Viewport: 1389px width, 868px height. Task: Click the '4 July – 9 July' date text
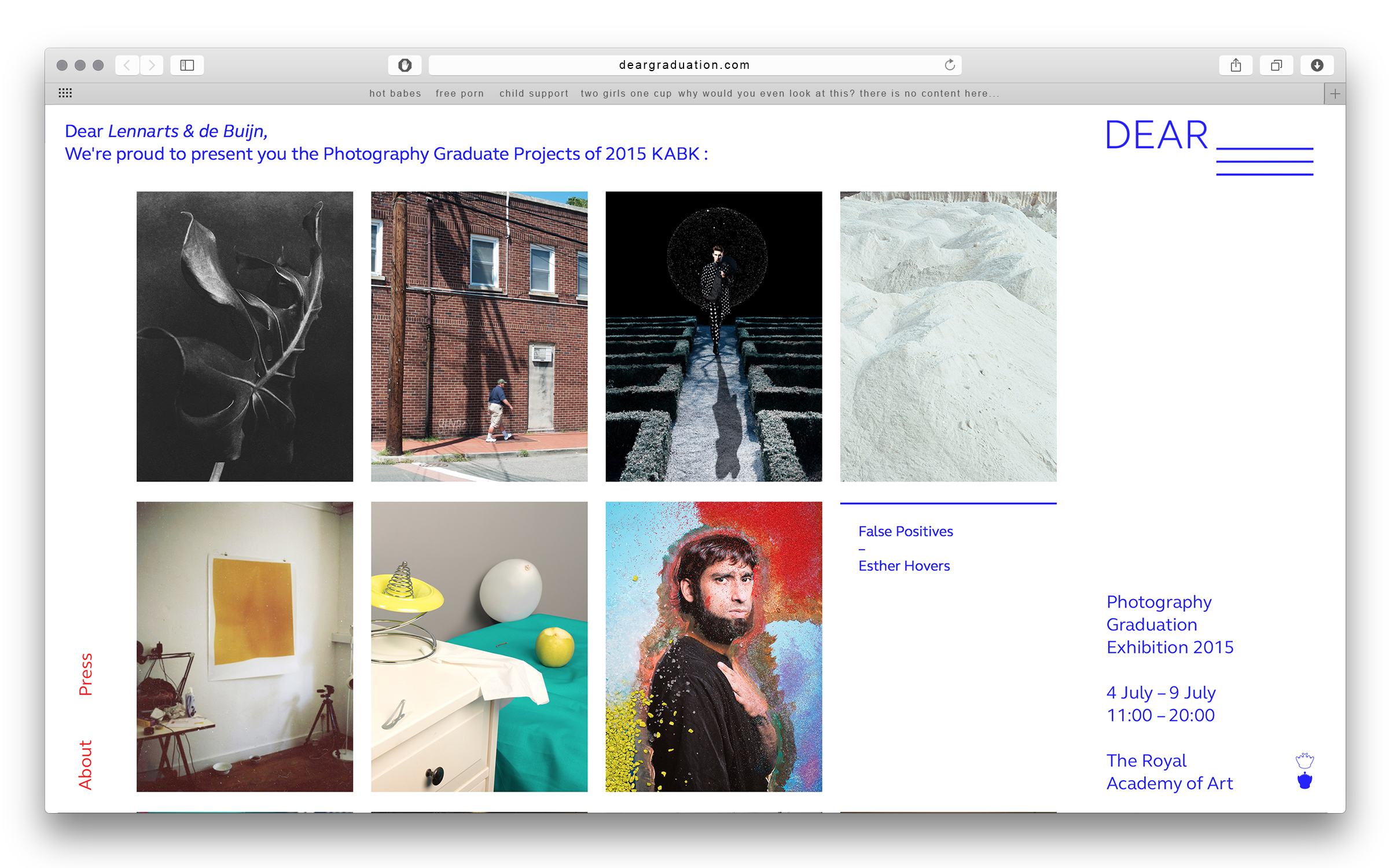(x=1161, y=692)
